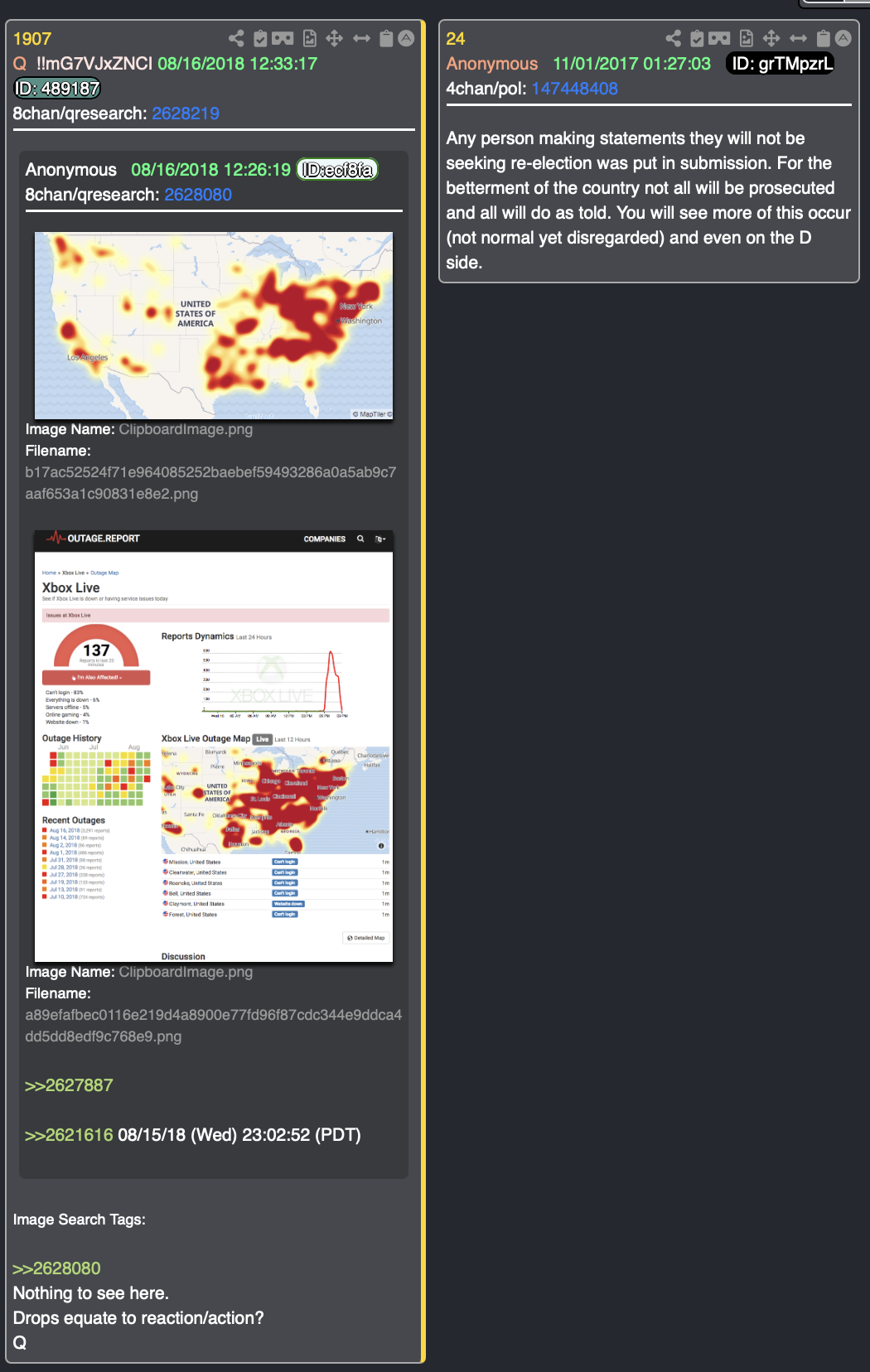Click the four-way move arrows icon on post 1907
The width and height of the screenshot is (870, 1372).
(x=335, y=38)
